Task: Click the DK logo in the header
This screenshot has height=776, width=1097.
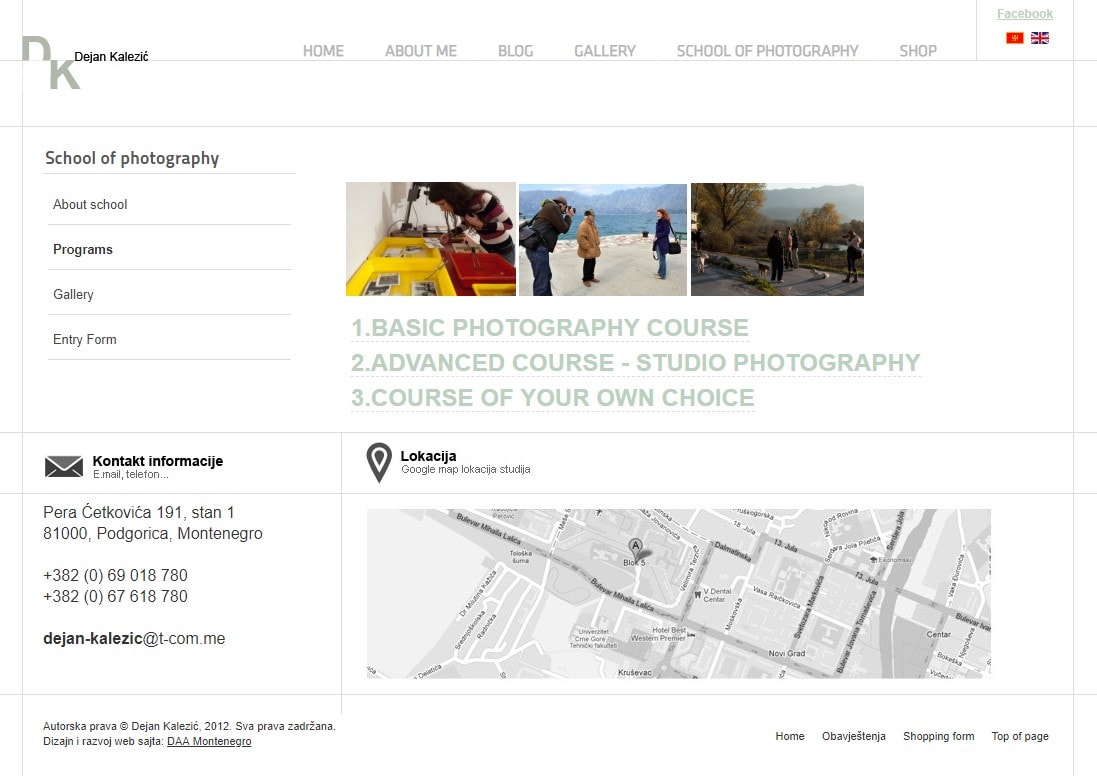Action: (x=51, y=62)
